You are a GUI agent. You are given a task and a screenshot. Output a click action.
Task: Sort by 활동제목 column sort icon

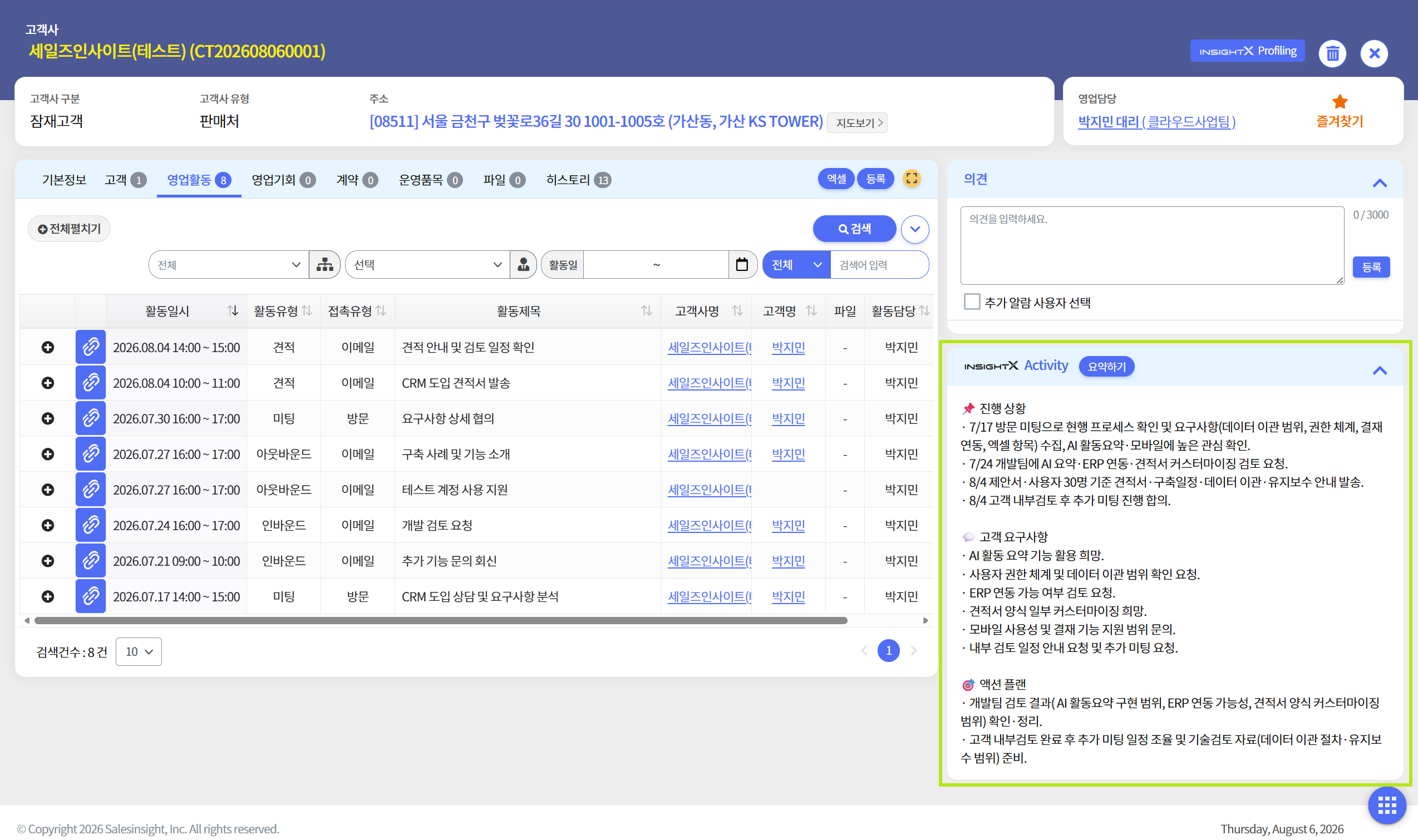click(x=646, y=310)
